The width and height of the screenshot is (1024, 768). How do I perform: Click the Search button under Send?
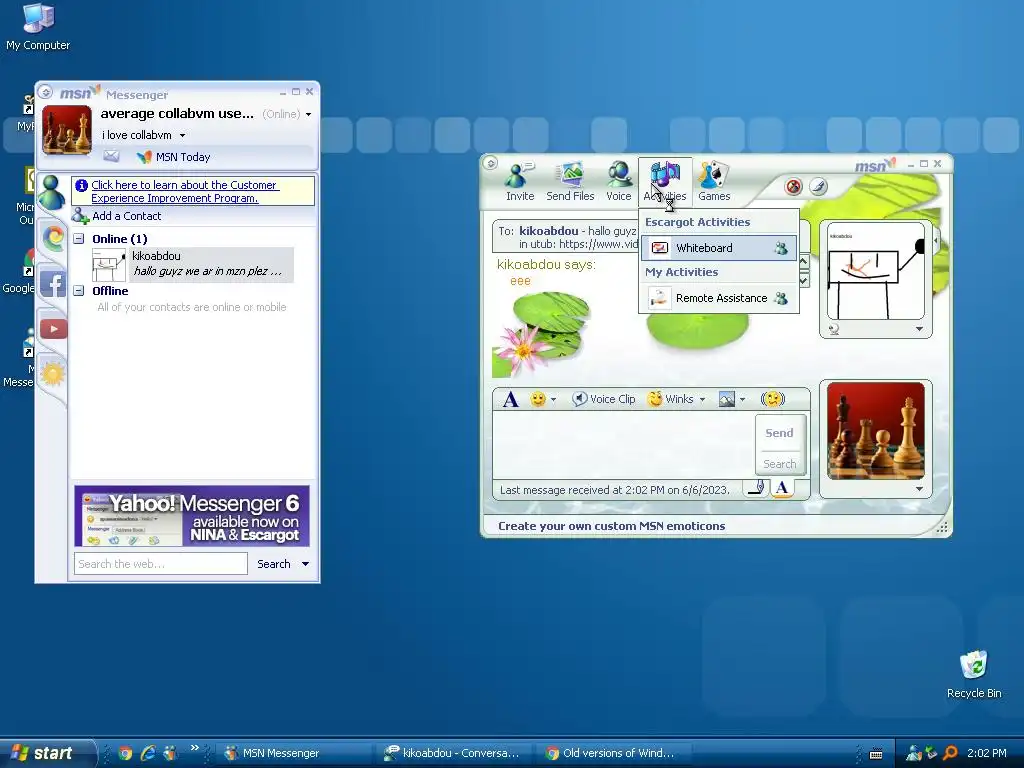[780, 464]
